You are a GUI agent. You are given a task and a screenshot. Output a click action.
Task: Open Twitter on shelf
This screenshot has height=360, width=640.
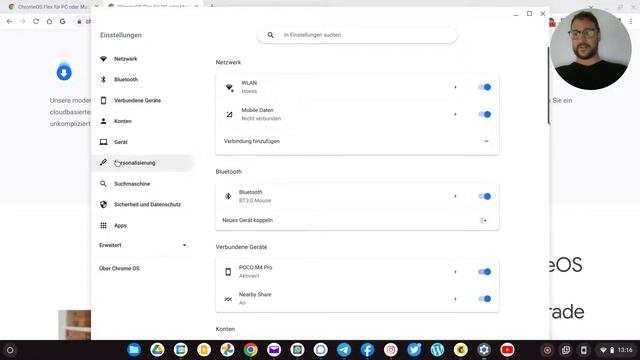click(x=414, y=350)
